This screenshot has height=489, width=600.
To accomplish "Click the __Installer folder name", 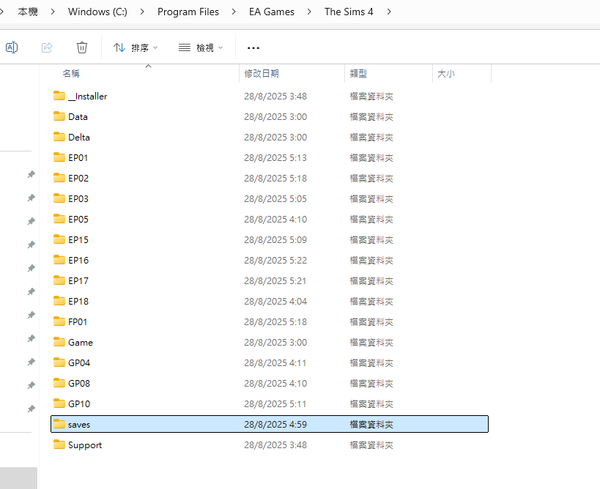I will coord(88,96).
